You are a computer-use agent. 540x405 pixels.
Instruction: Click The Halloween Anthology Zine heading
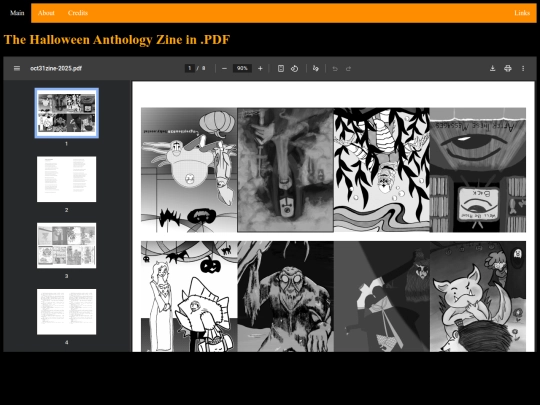coord(117,40)
